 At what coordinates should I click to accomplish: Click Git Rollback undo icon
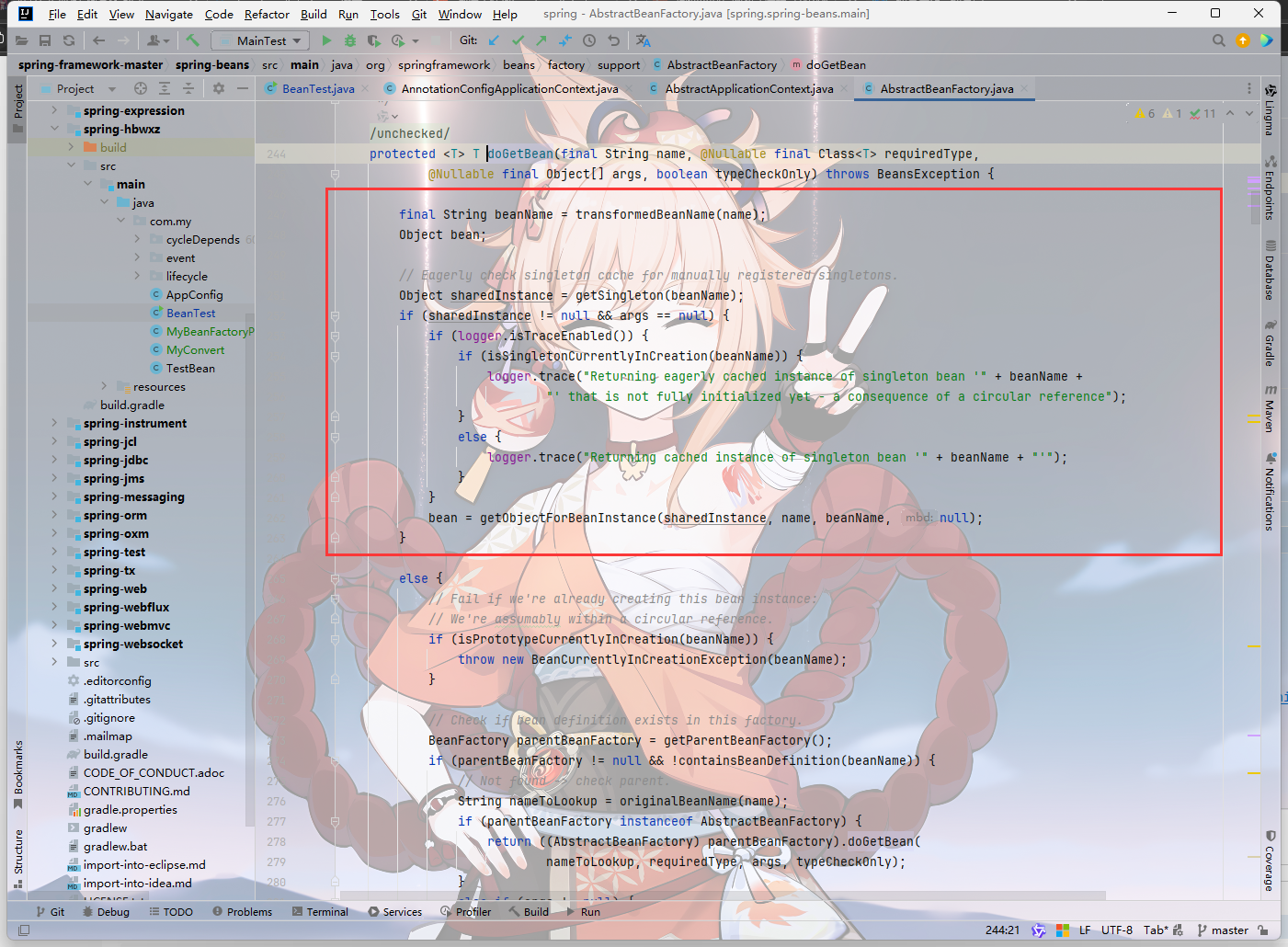613,40
